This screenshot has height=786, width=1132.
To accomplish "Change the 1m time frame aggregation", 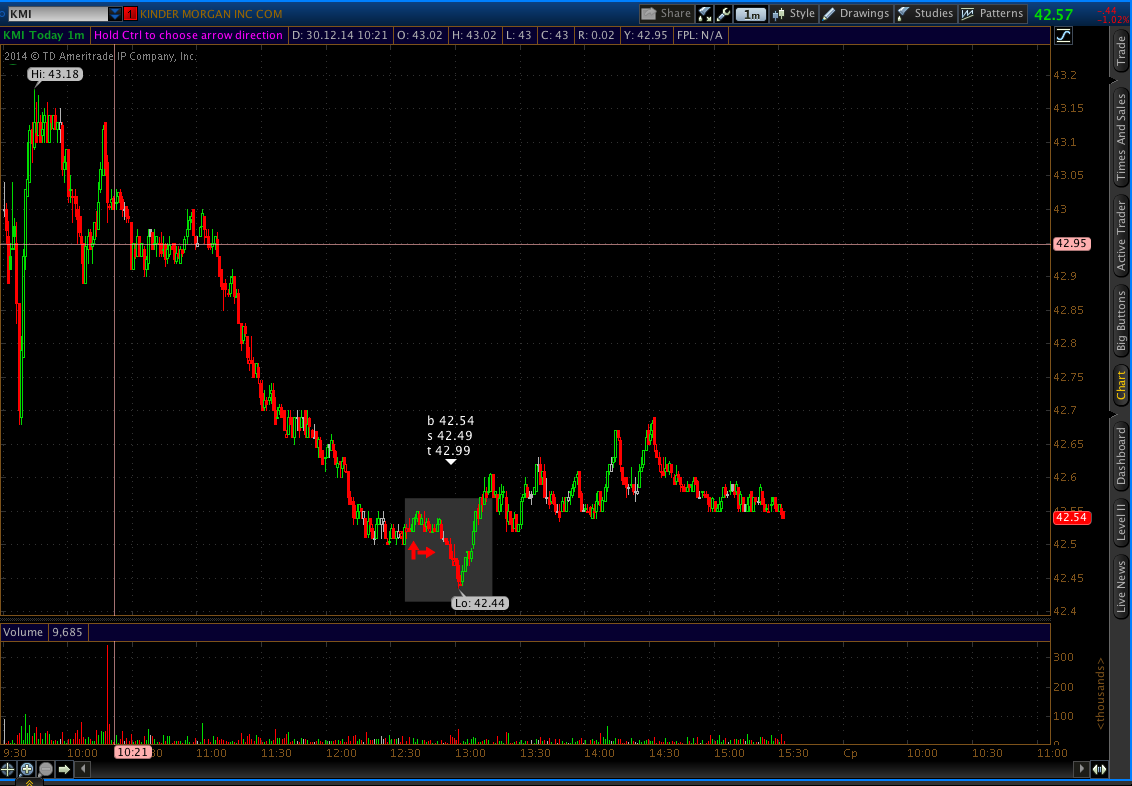I will (752, 14).
